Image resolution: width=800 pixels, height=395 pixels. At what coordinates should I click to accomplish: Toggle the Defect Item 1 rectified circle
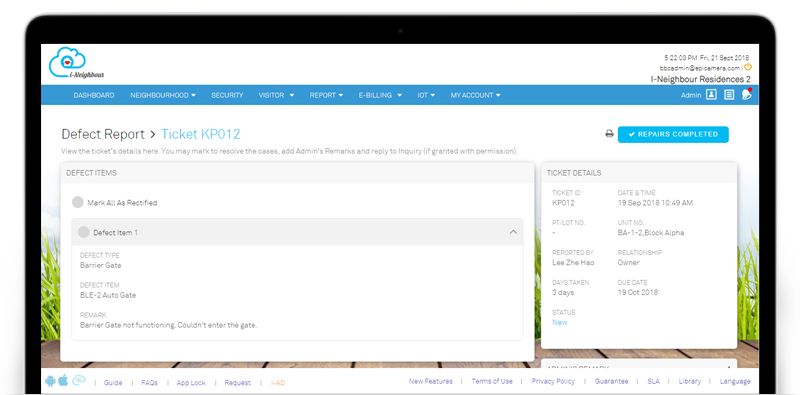tap(84, 232)
